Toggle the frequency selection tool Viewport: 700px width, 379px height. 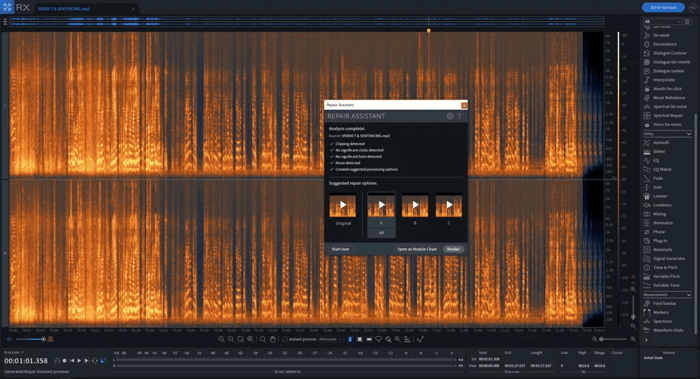tap(369, 339)
